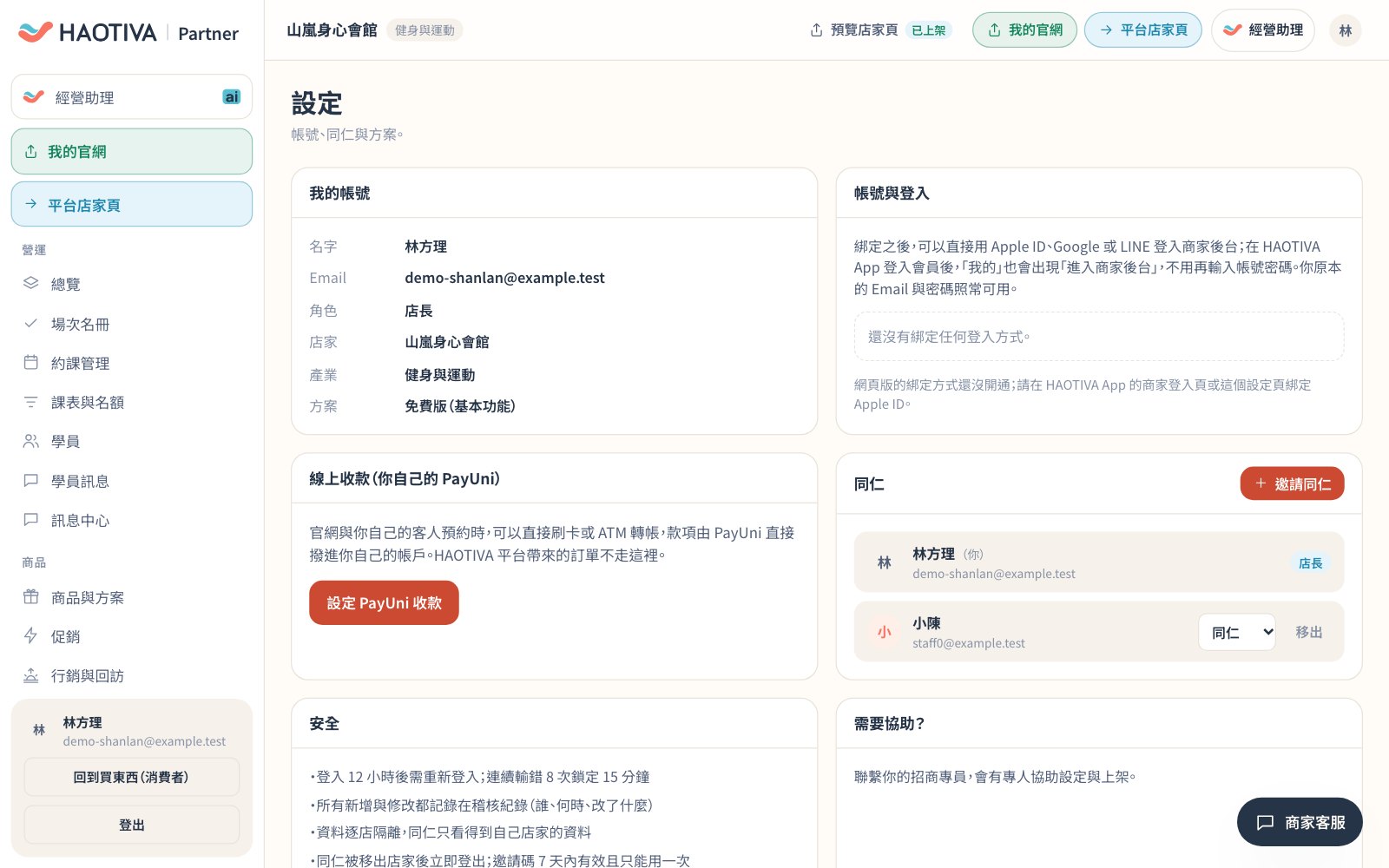This screenshot has height=868, width=1389.
Task: Go to 場次名冊 in the sidebar
Action: click(x=132, y=324)
